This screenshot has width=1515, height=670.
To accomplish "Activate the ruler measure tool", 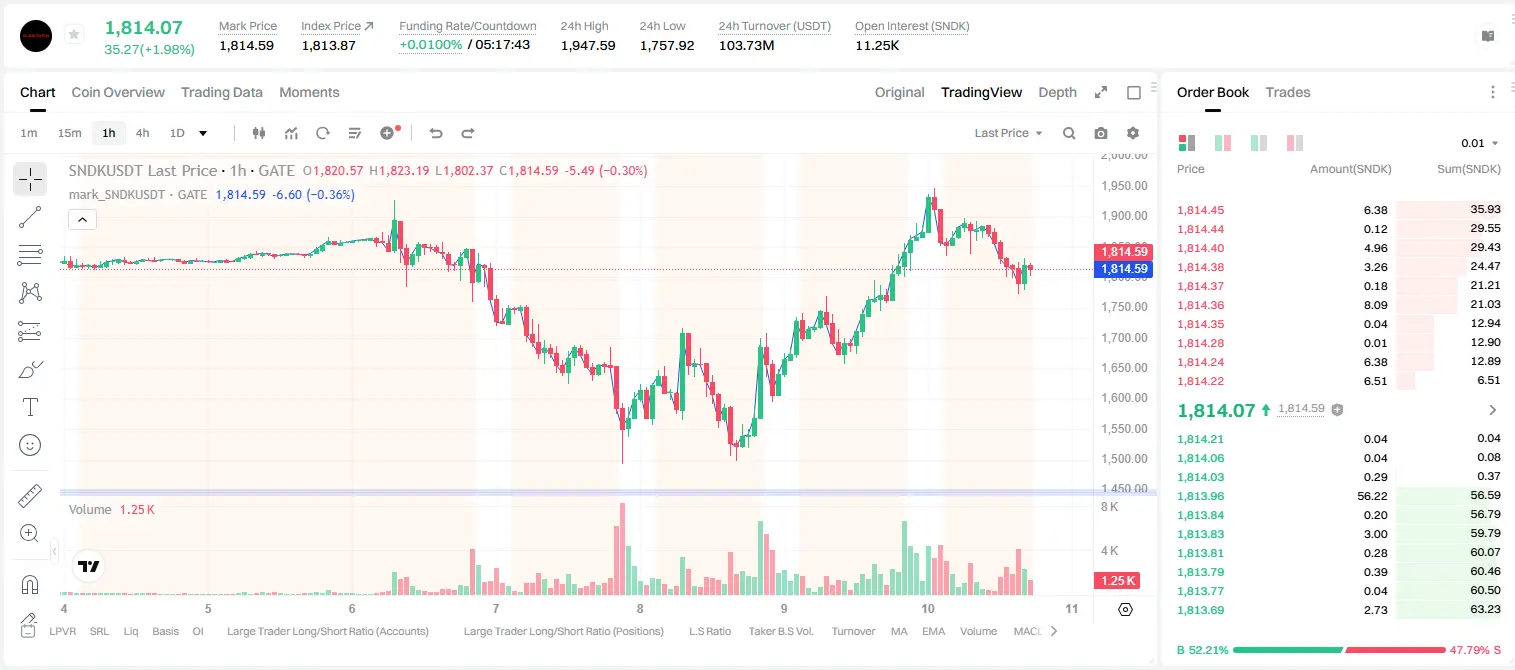I will tap(30, 496).
